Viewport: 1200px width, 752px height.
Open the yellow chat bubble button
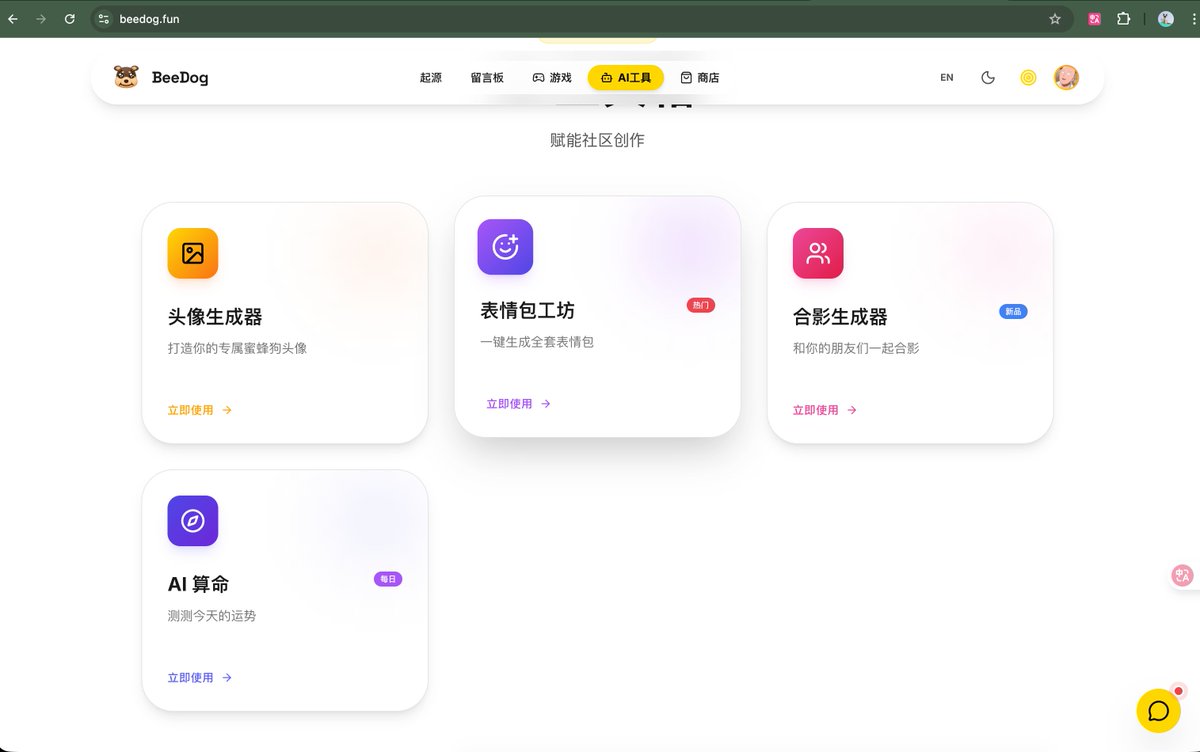tap(1159, 711)
